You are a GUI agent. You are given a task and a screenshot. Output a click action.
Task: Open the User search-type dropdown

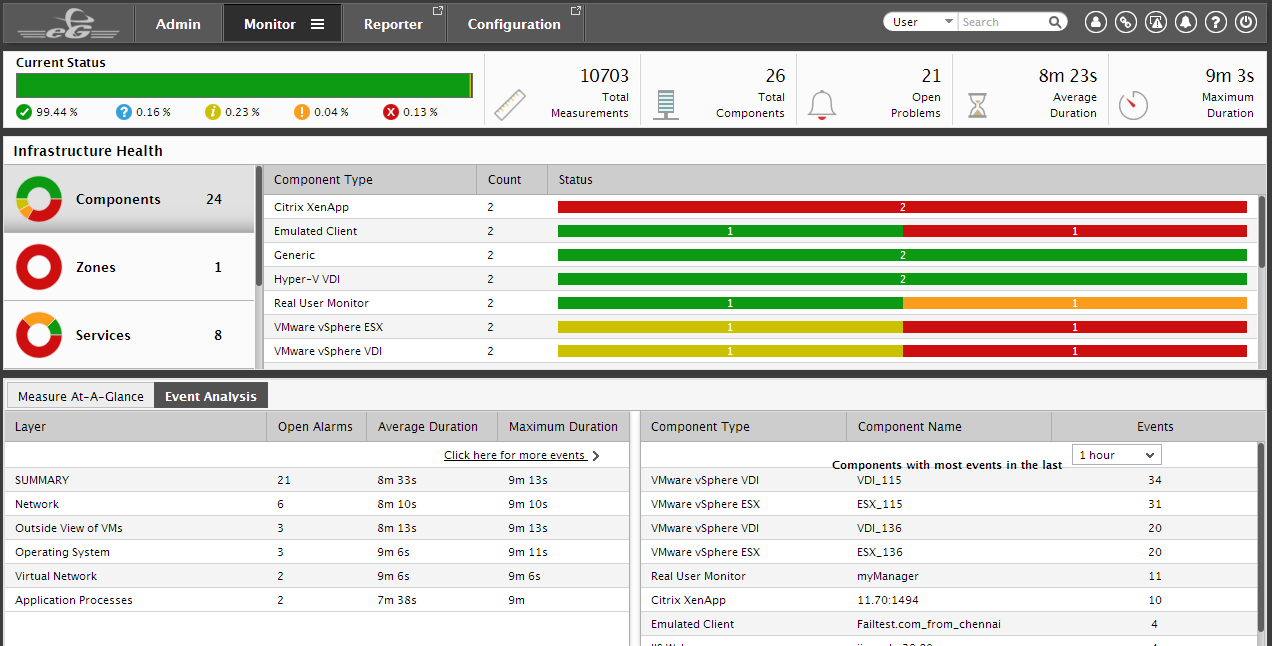921,22
